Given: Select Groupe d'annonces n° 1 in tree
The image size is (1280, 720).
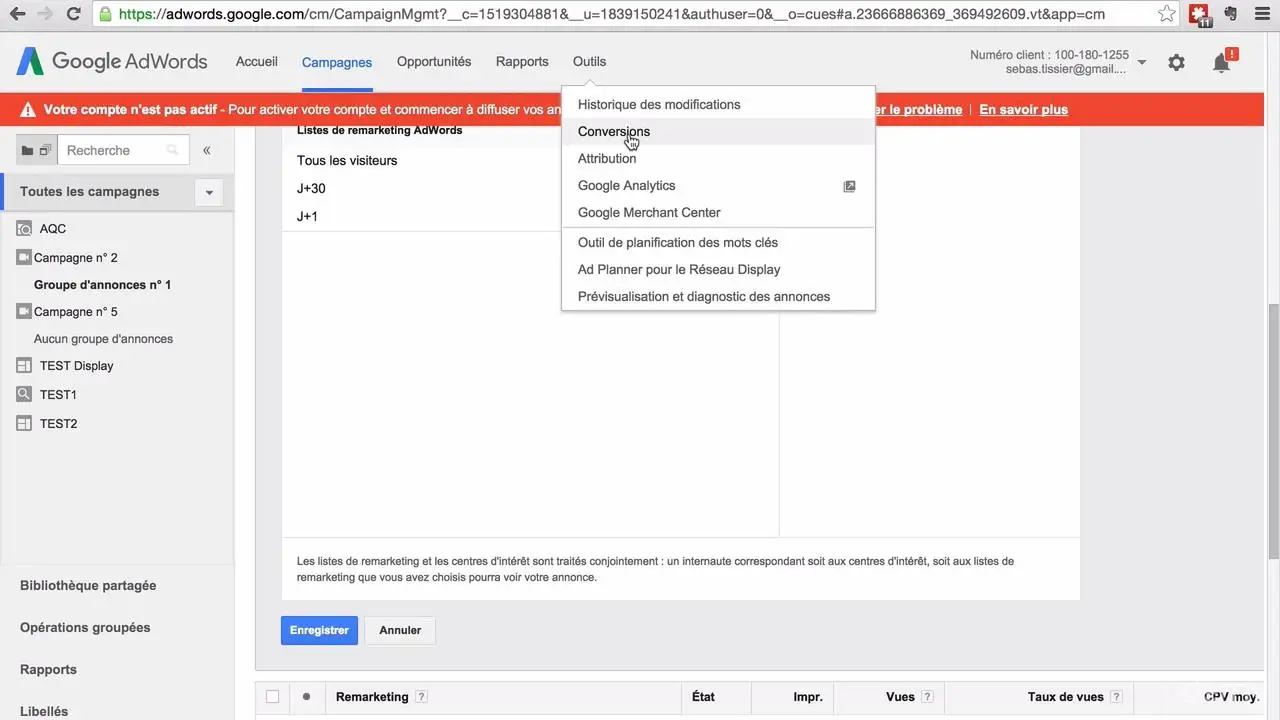Looking at the screenshot, I should 103,285.
